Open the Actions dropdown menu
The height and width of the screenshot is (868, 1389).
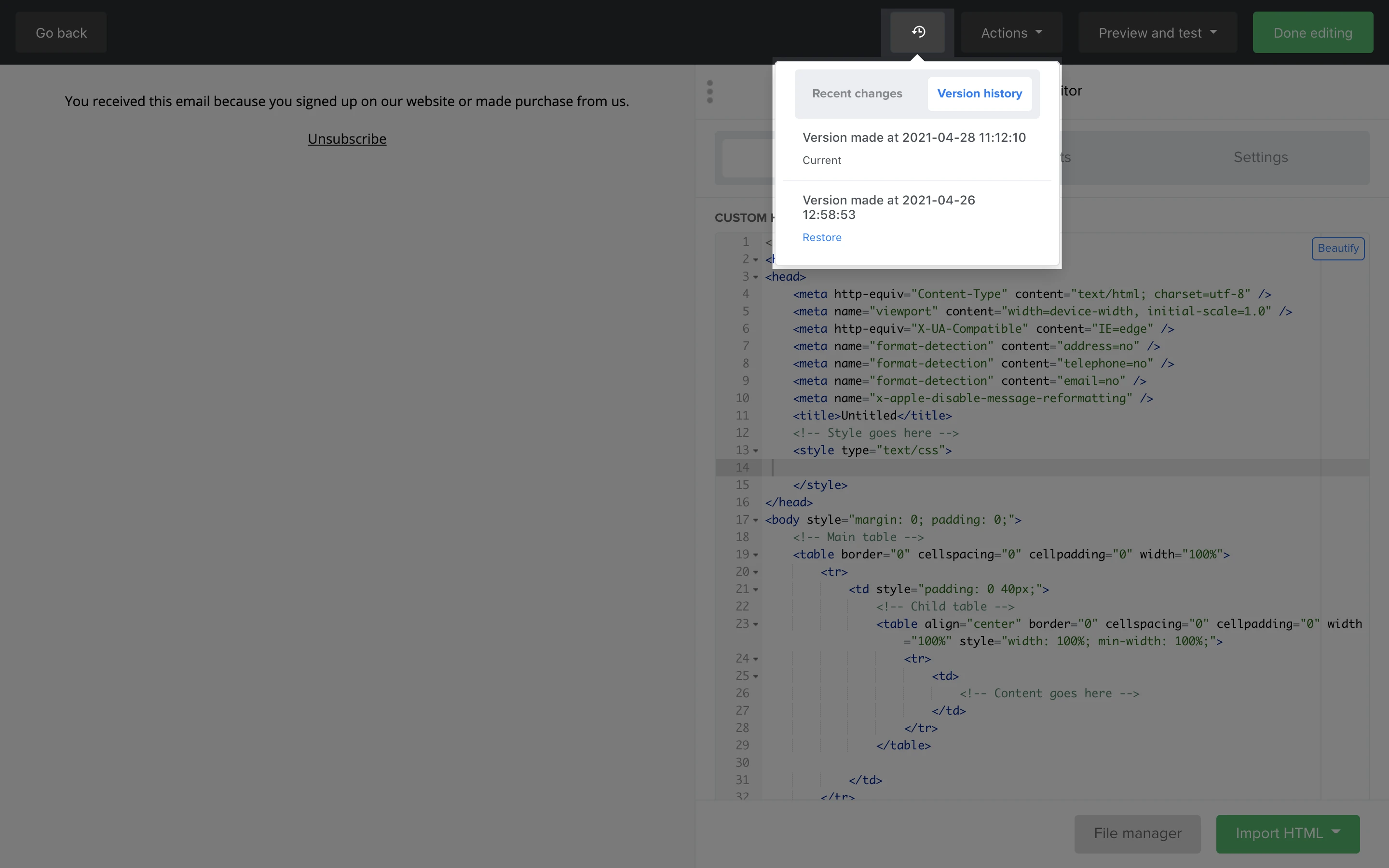click(x=1011, y=33)
